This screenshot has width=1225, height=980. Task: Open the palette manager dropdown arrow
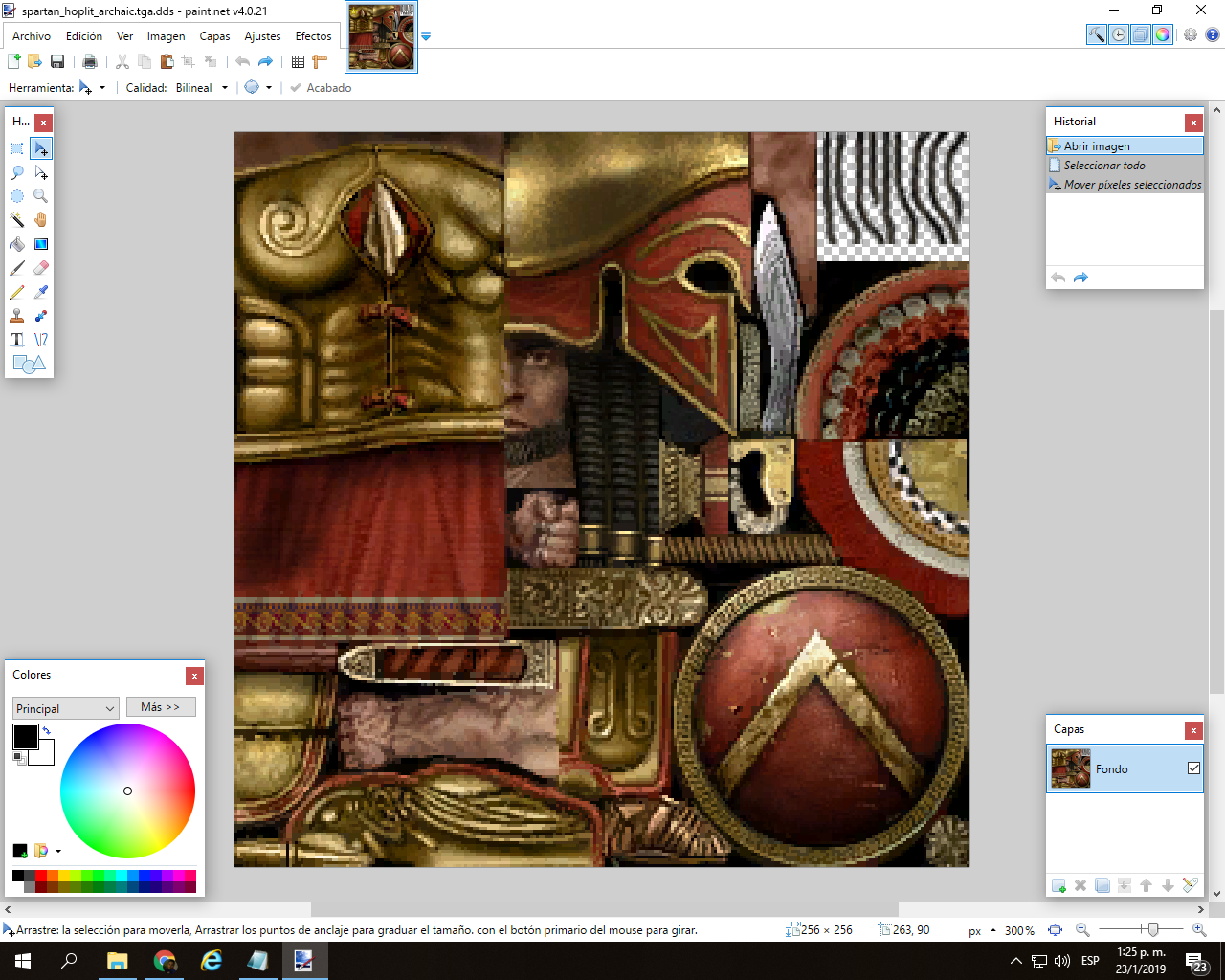(58, 851)
